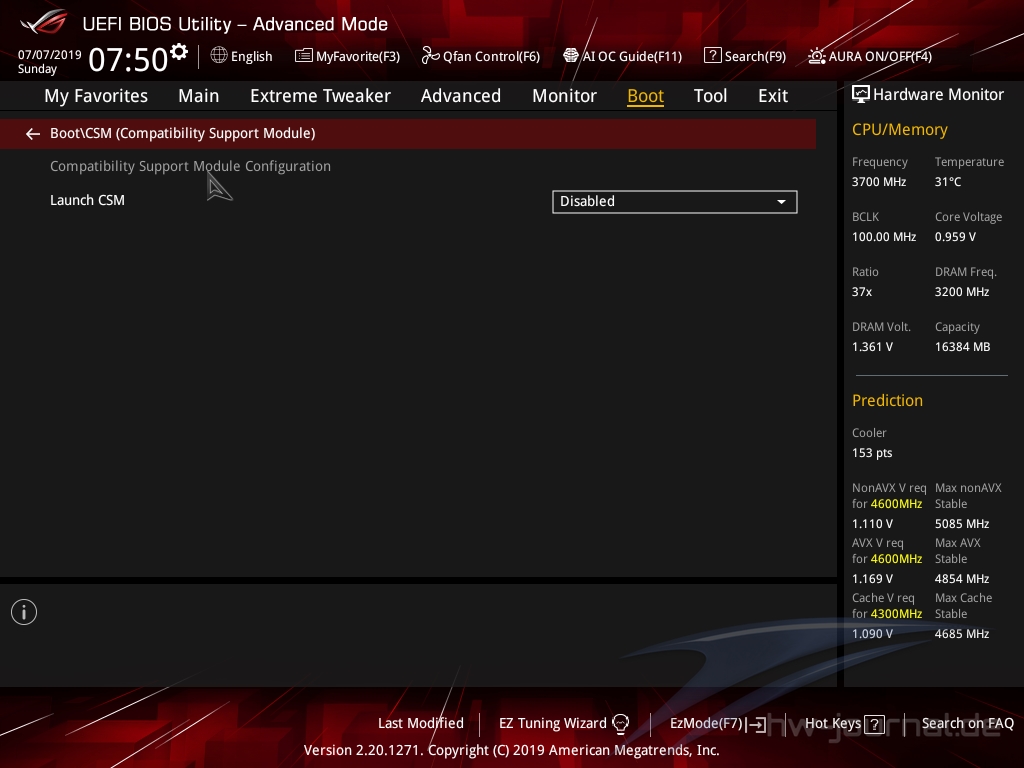Click the Search question mark icon

tap(712, 56)
